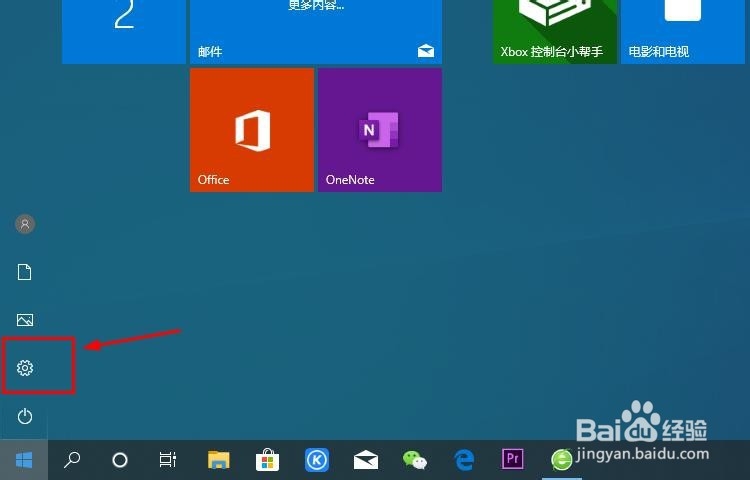Click the Power button icon

[x=25, y=416]
